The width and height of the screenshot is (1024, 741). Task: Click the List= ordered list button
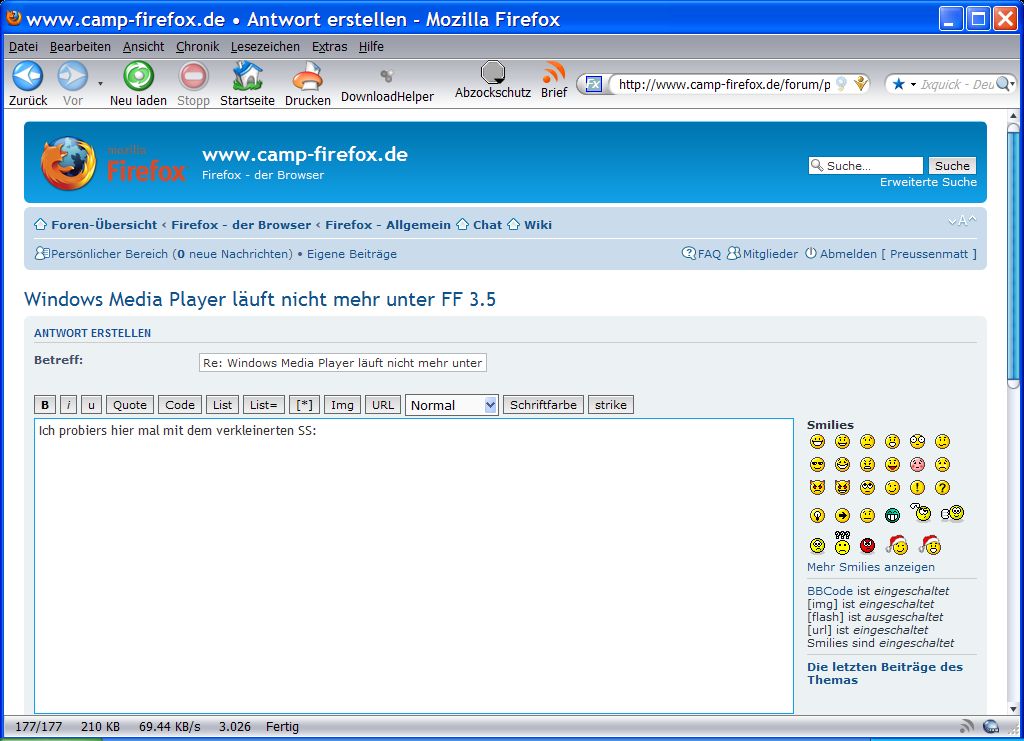264,405
